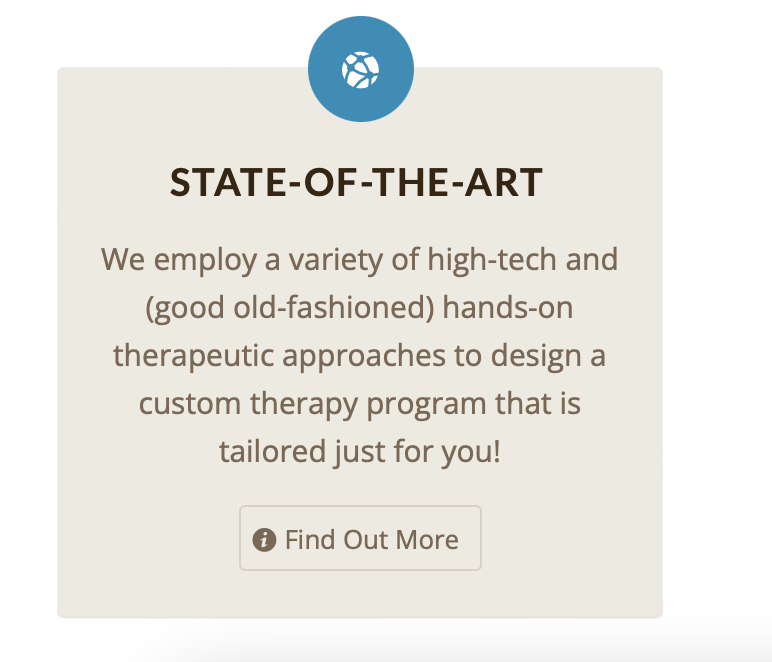Click the word "Find" on the button

pyautogui.click(x=309, y=540)
